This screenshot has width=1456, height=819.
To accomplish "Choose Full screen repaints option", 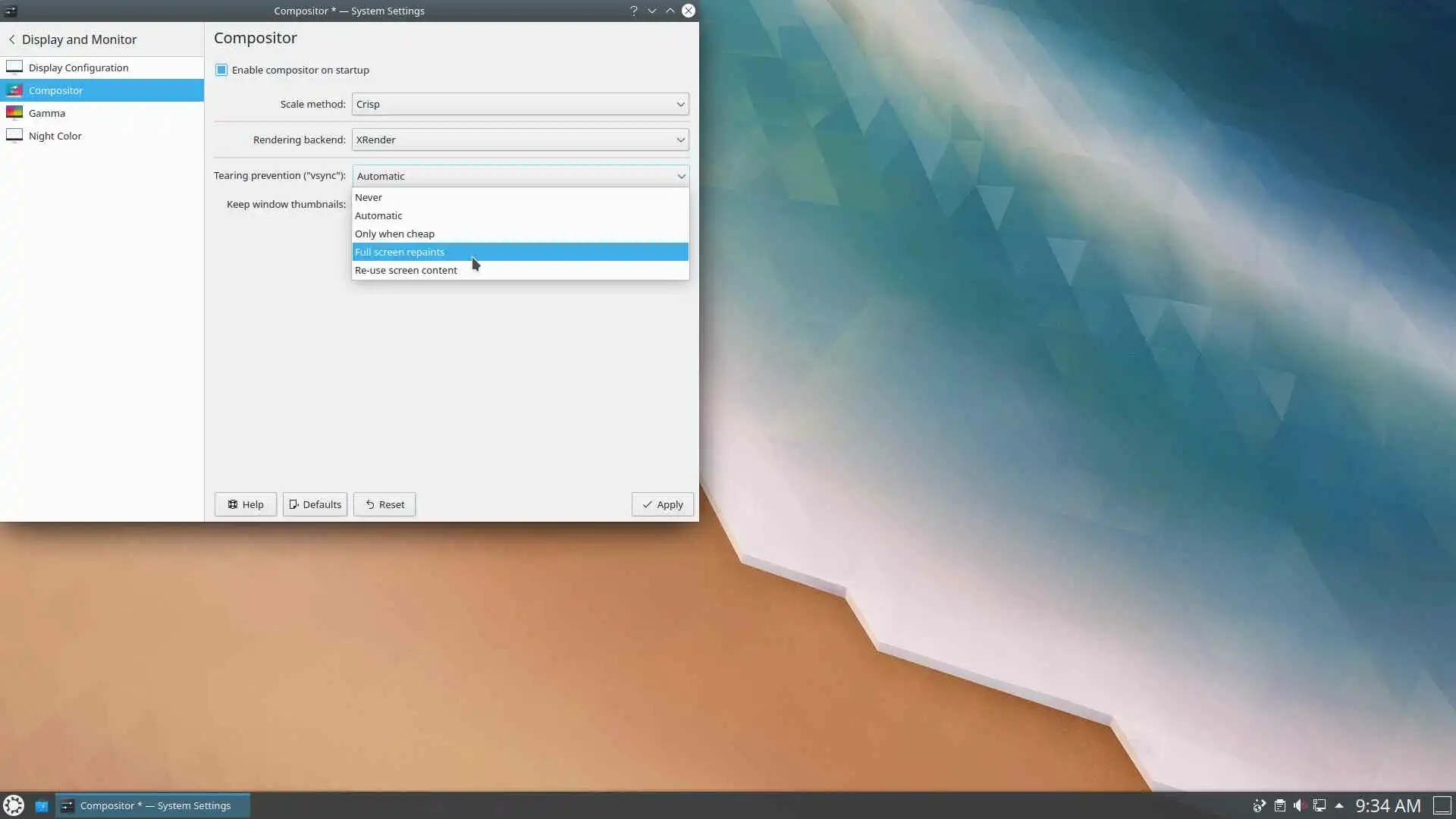I will 400,252.
